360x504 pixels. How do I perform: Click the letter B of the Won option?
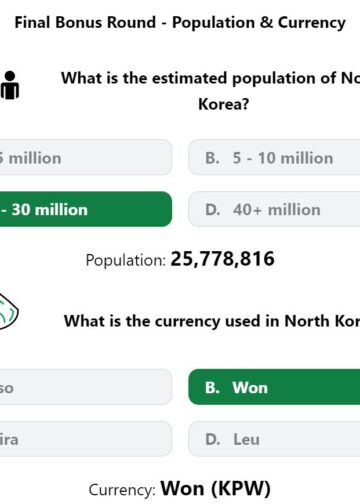(x=212, y=388)
